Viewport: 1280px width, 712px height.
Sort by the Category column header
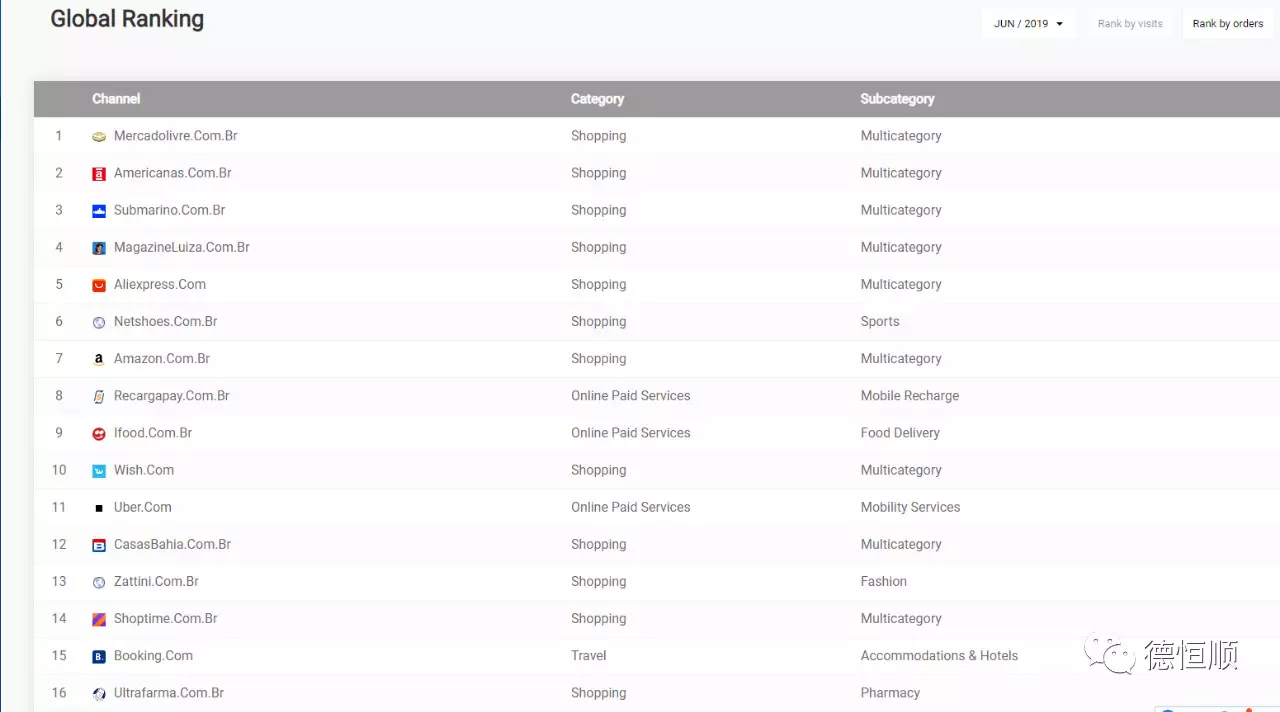[597, 99]
